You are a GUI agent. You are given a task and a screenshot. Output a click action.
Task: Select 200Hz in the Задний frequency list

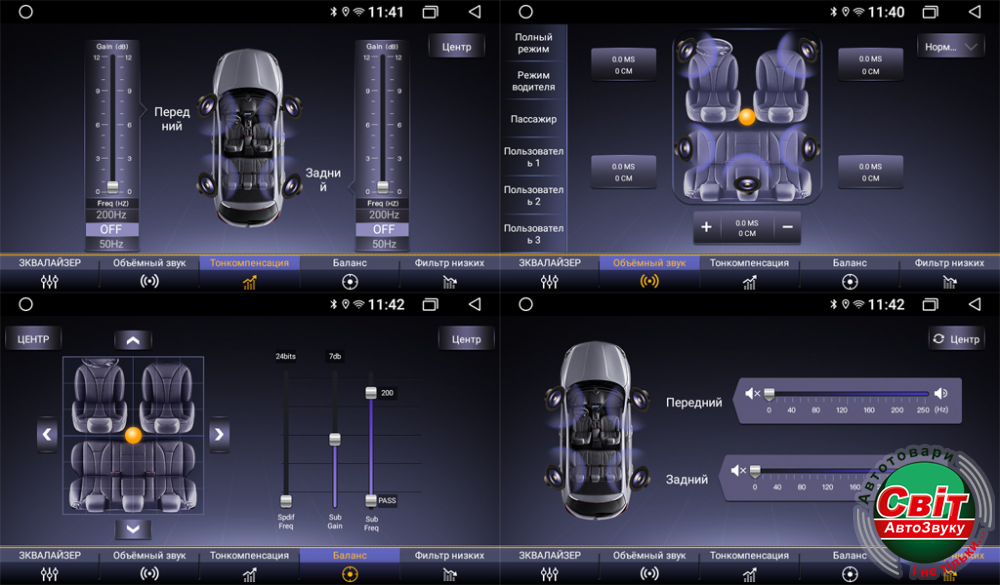[383, 215]
